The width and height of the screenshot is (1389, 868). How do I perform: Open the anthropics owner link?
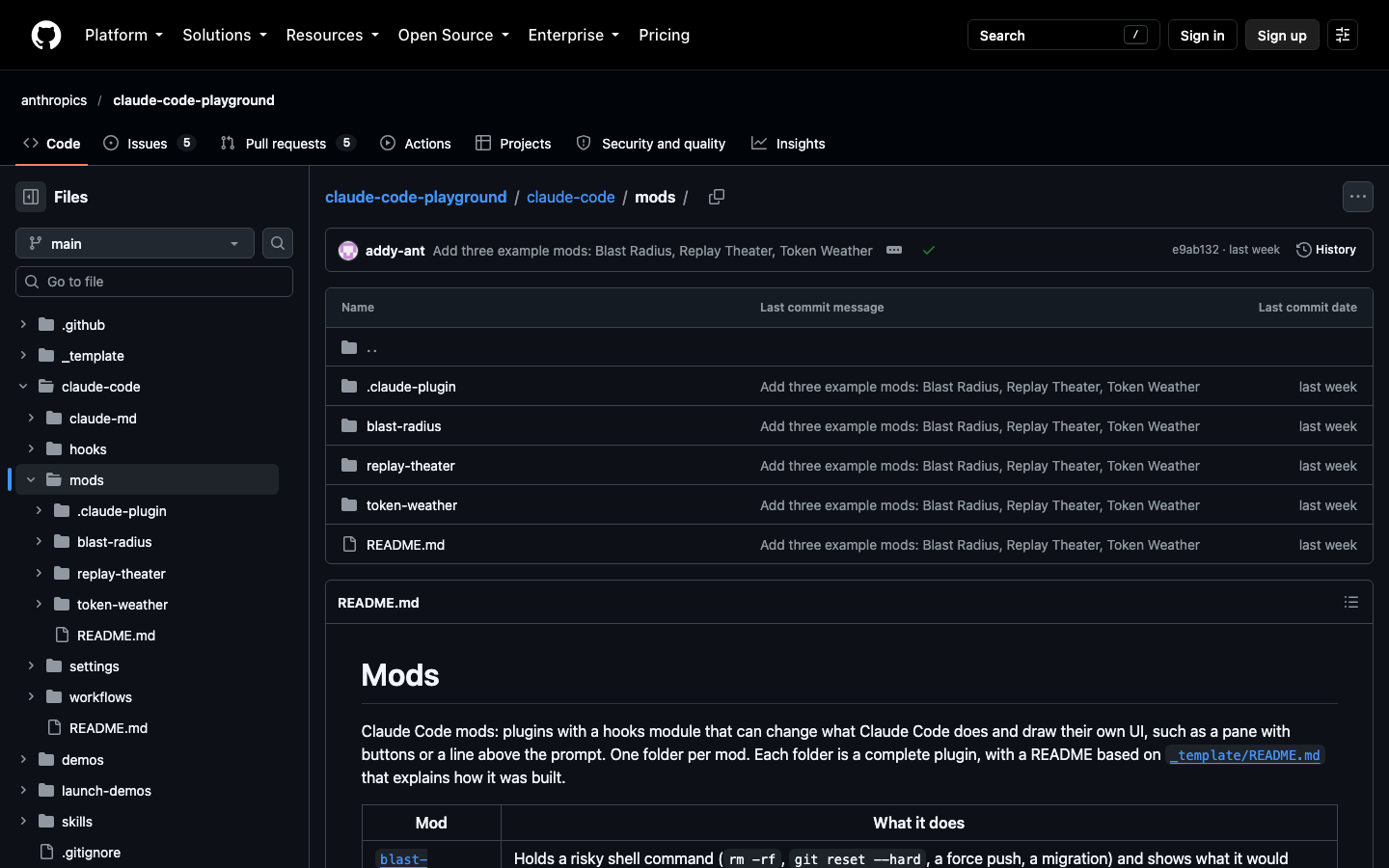tap(54, 100)
